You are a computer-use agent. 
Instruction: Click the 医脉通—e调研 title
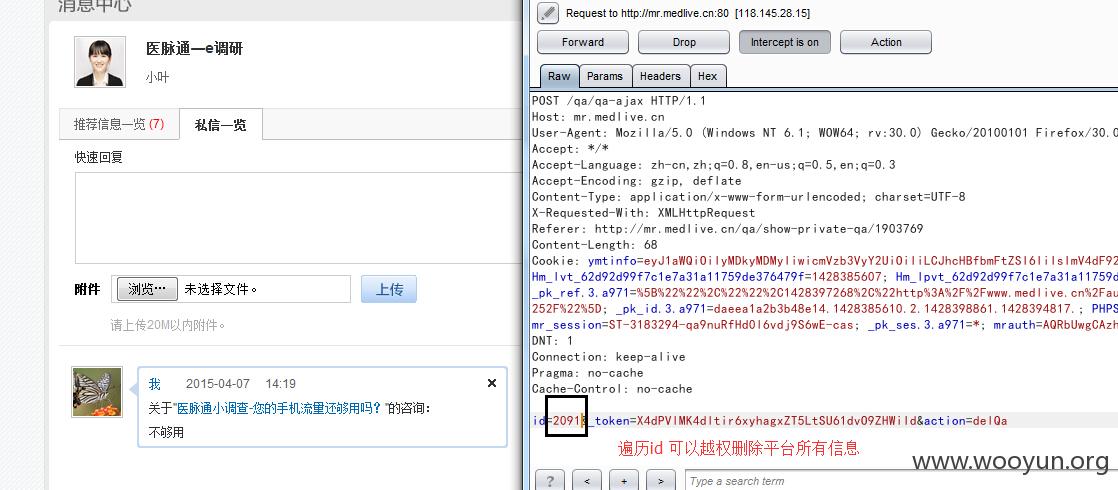click(x=195, y=49)
